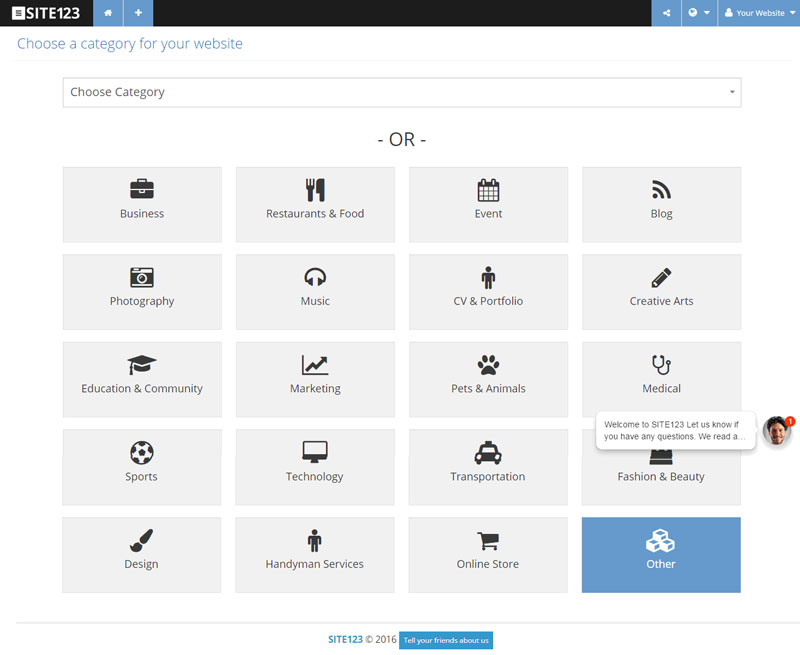Open the Your Website user menu
The width and height of the screenshot is (800, 655).
click(x=759, y=13)
